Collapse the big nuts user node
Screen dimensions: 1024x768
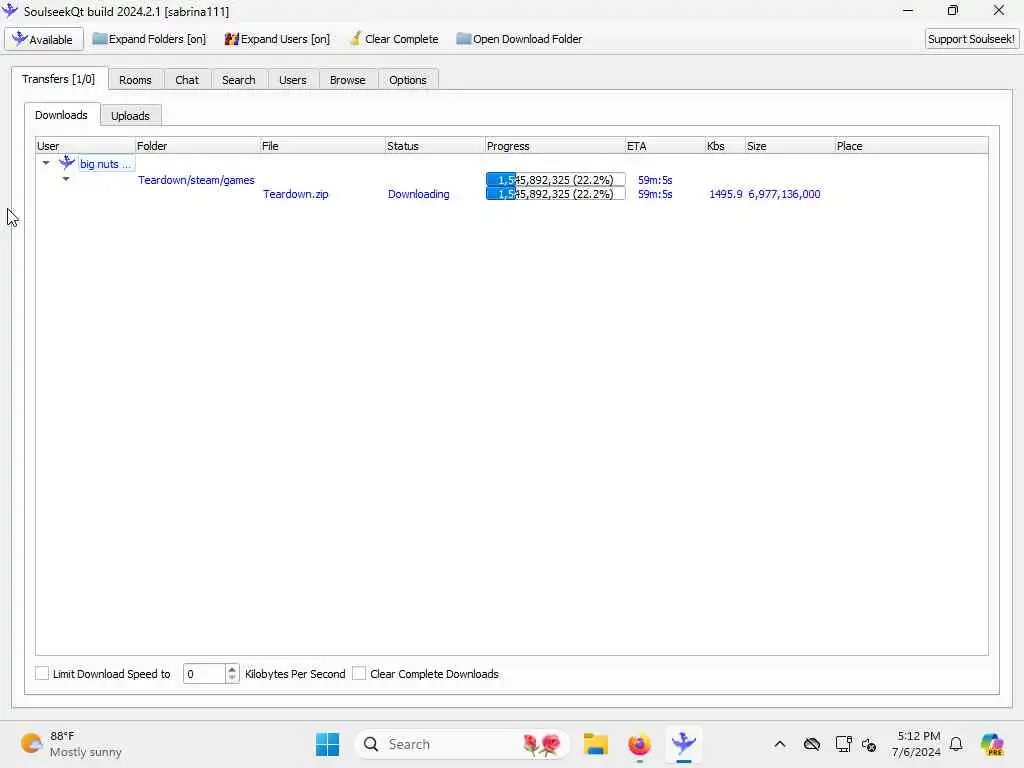click(46, 163)
